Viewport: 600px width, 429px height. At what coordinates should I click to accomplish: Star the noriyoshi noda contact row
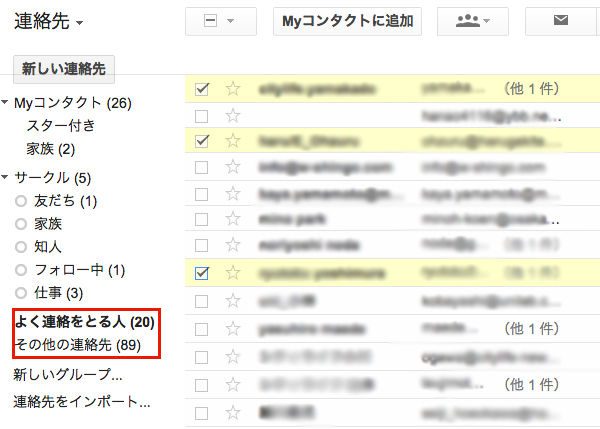pos(233,244)
